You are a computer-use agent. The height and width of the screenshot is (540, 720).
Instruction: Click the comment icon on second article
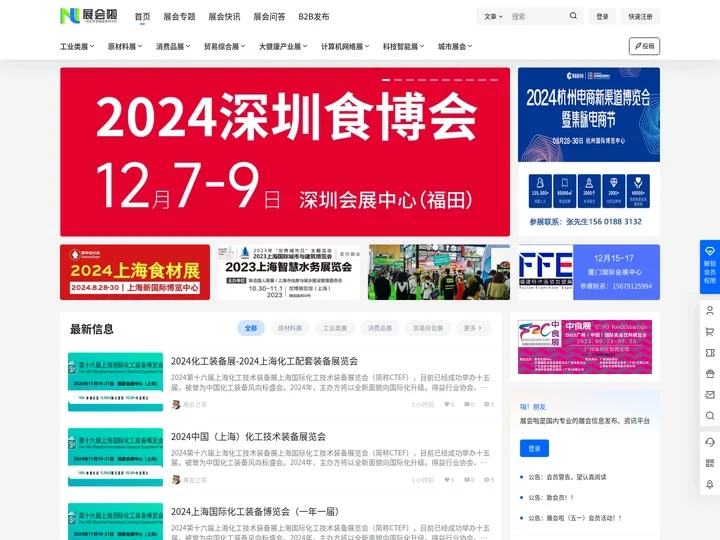[x=467, y=480]
